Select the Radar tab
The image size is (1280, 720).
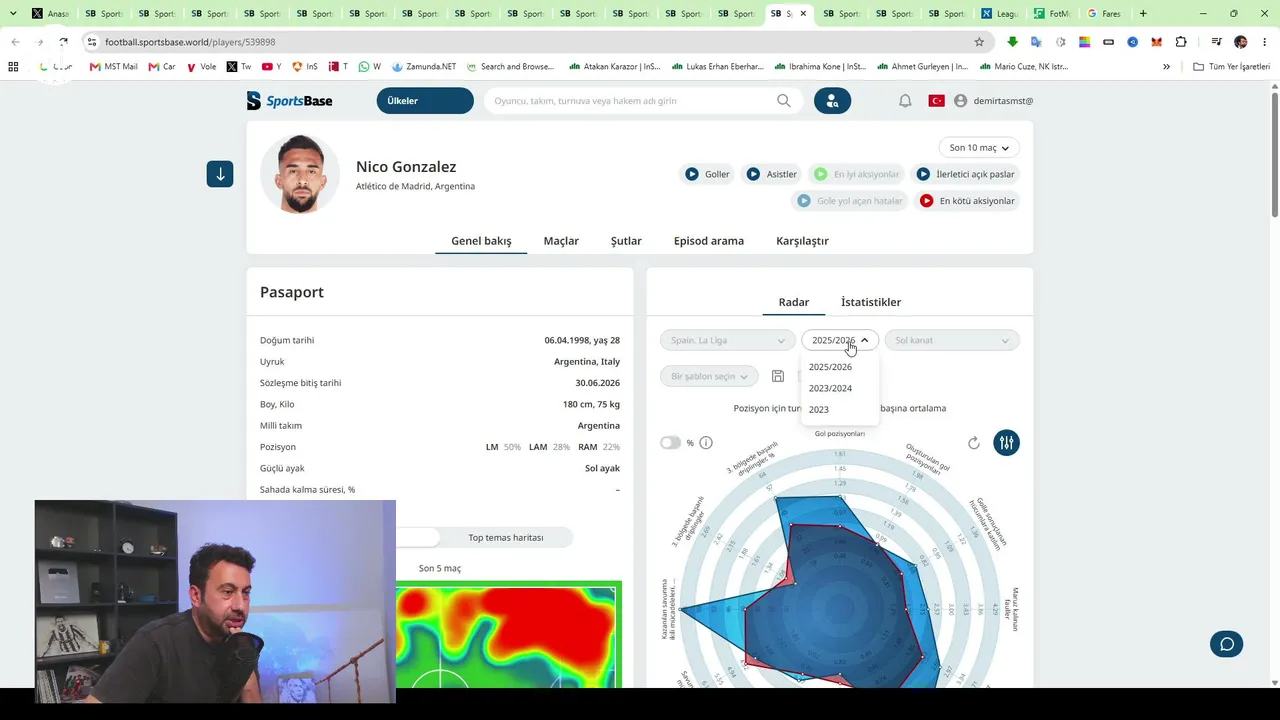794,302
